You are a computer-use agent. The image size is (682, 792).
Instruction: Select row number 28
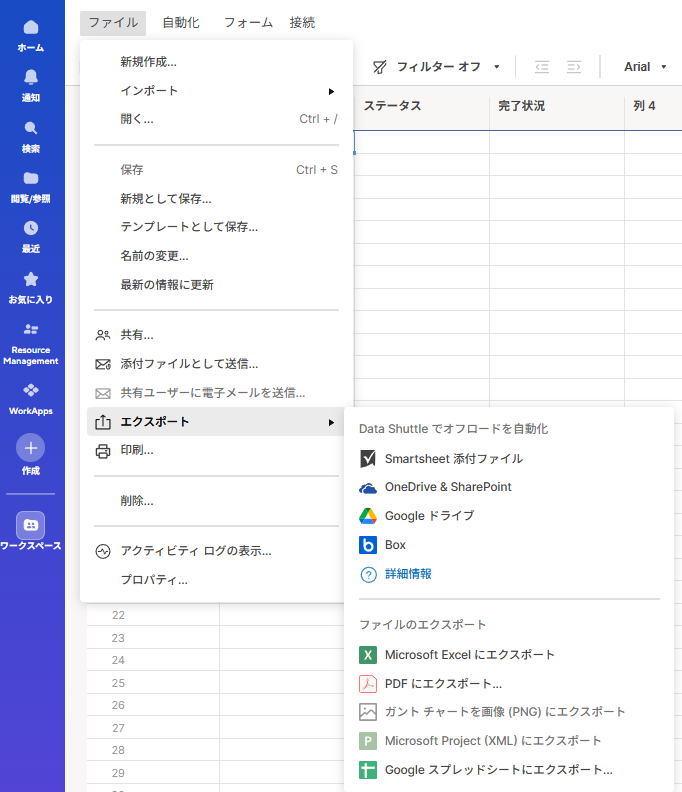click(x=118, y=751)
